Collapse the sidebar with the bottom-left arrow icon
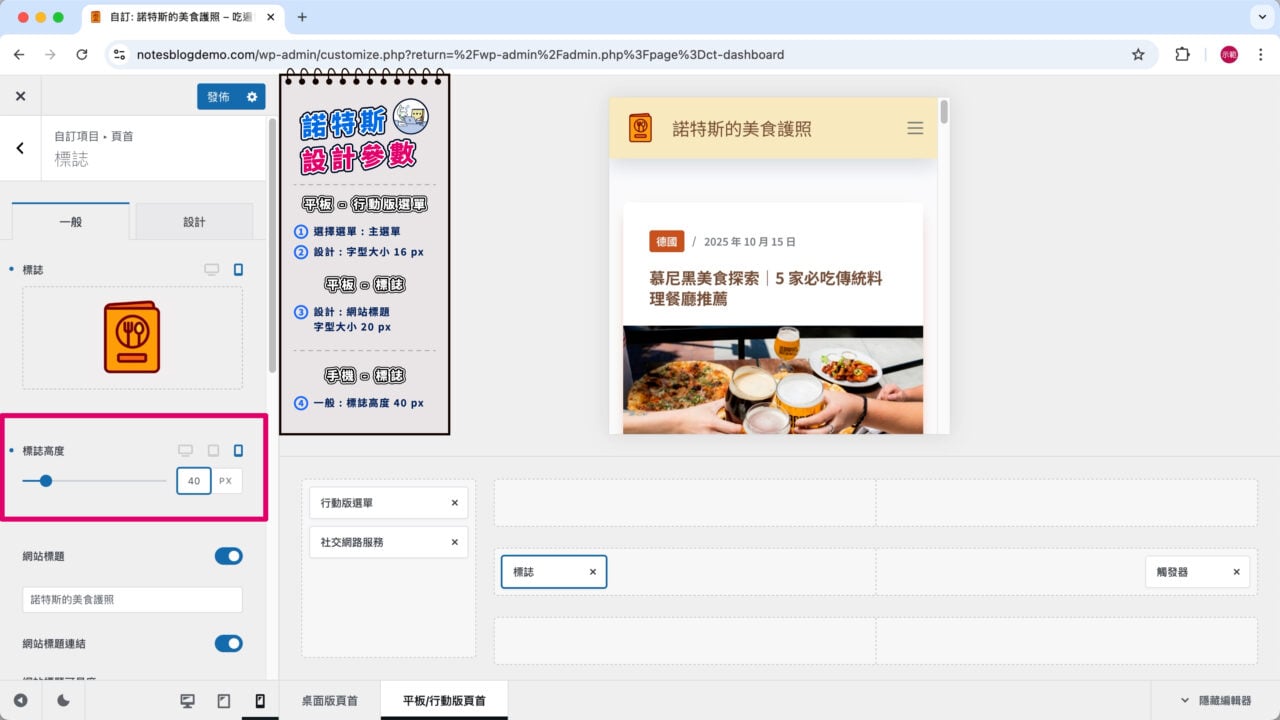Image resolution: width=1280 pixels, height=720 pixels. (x=20, y=701)
